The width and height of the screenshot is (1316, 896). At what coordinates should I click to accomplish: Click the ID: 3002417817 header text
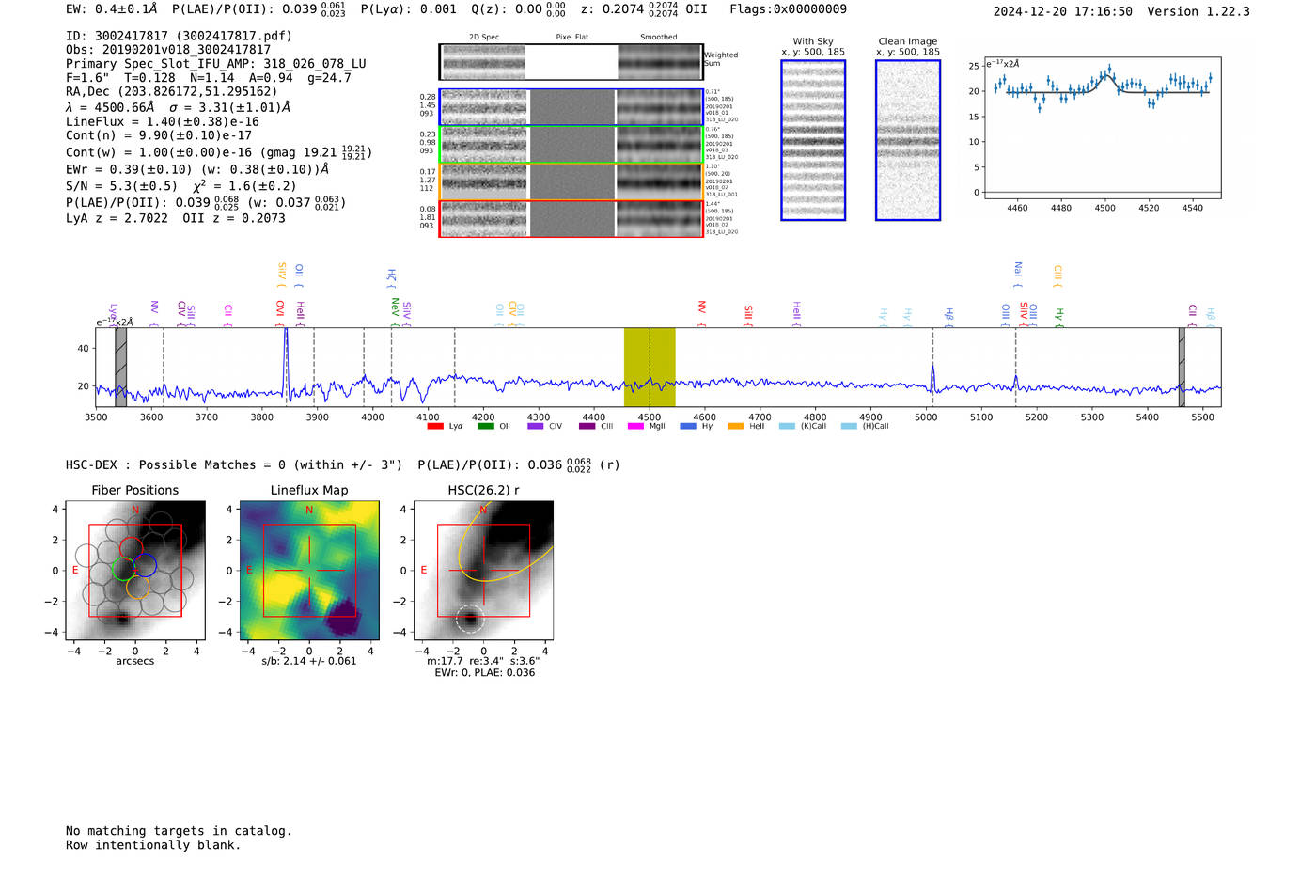click(179, 36)
